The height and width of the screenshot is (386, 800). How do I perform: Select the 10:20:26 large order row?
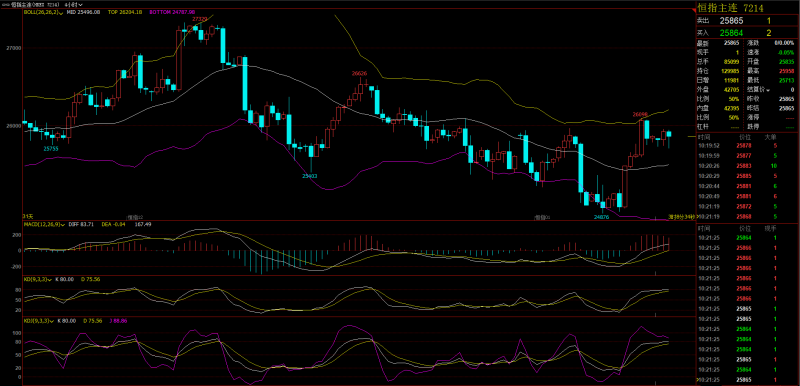pos(746,166)
